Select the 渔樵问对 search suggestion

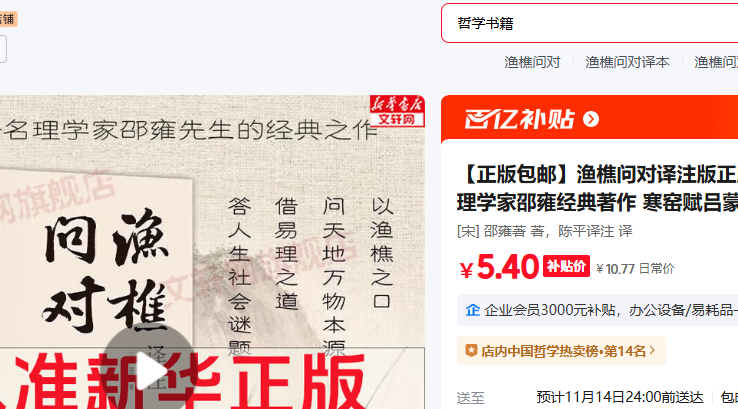tap(532, 62)
